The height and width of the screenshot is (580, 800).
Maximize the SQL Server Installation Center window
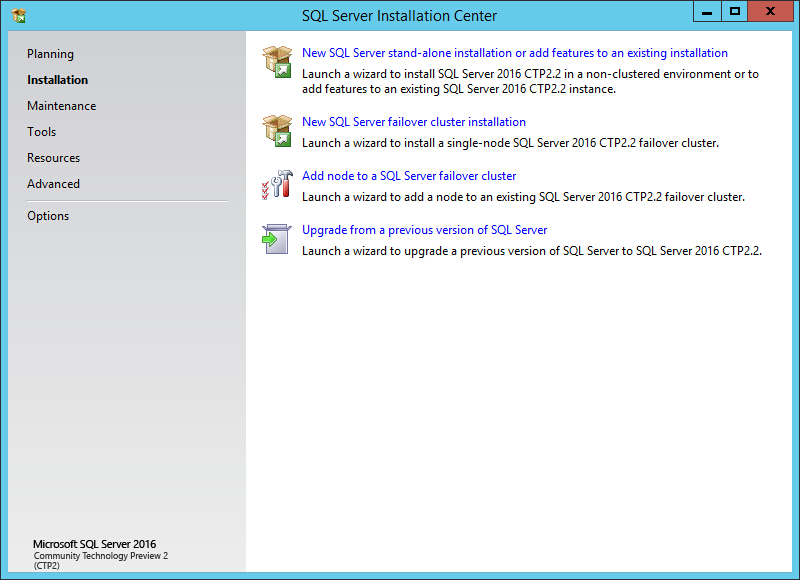pos(735,11)
